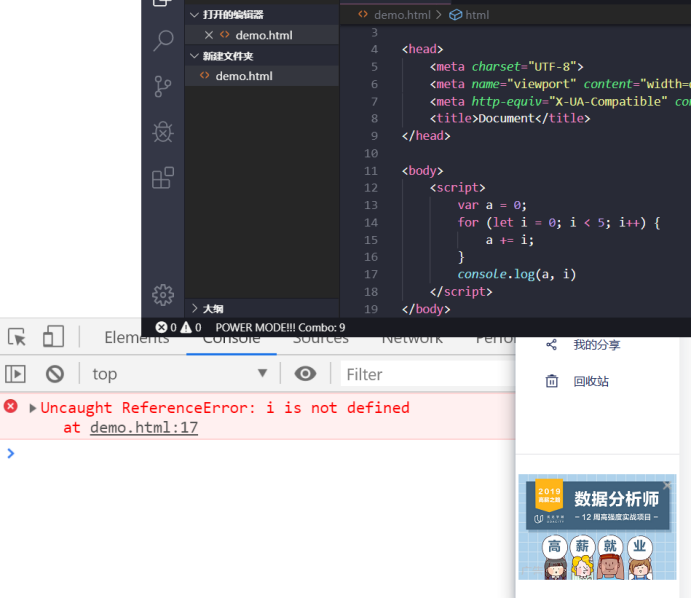This screenshot has height=598, width=692.
Task: Click the console.log(a, i) code line
Action: click(x=517, y=274)
